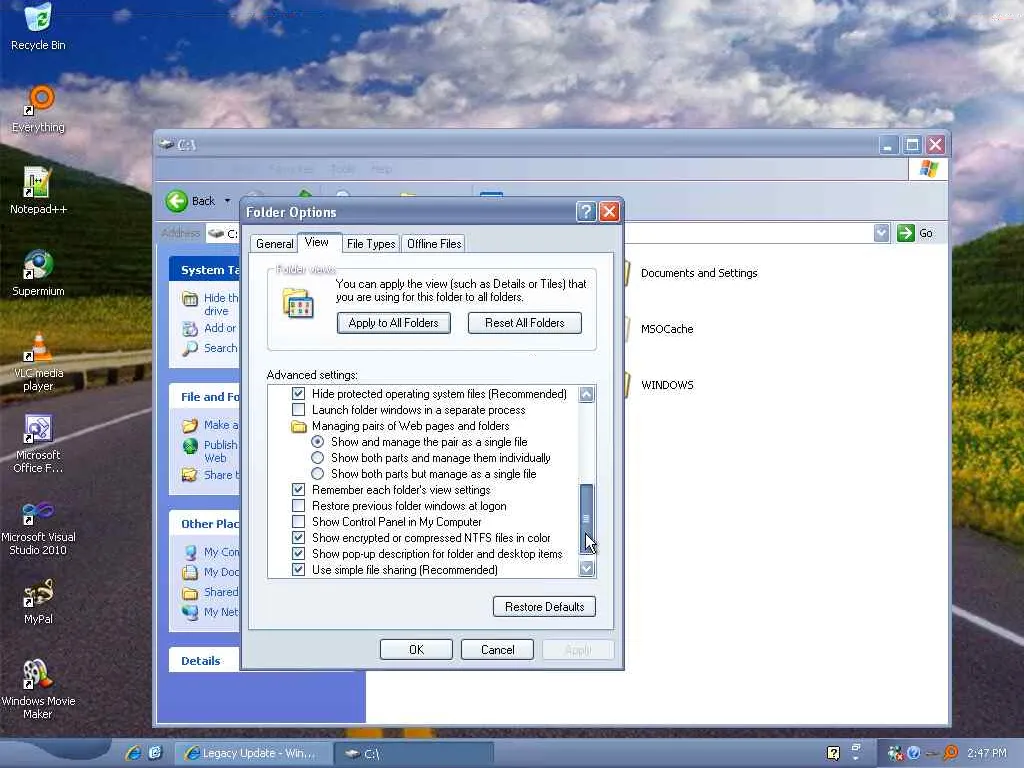Click the Make a new folder task icon

189,426
